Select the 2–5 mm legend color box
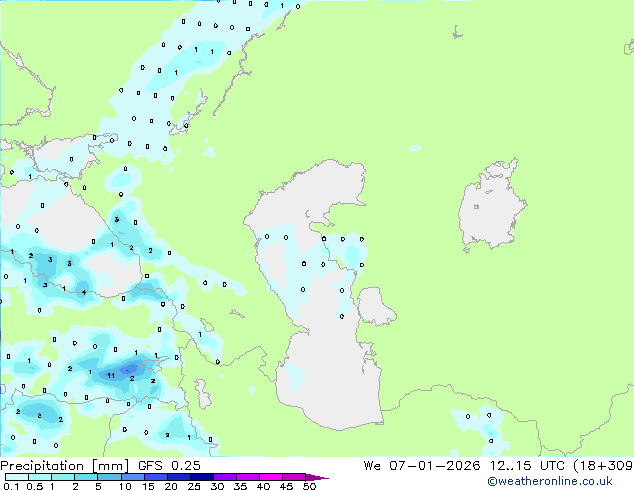Screen dimensions: 634x490 coord(86,477)
